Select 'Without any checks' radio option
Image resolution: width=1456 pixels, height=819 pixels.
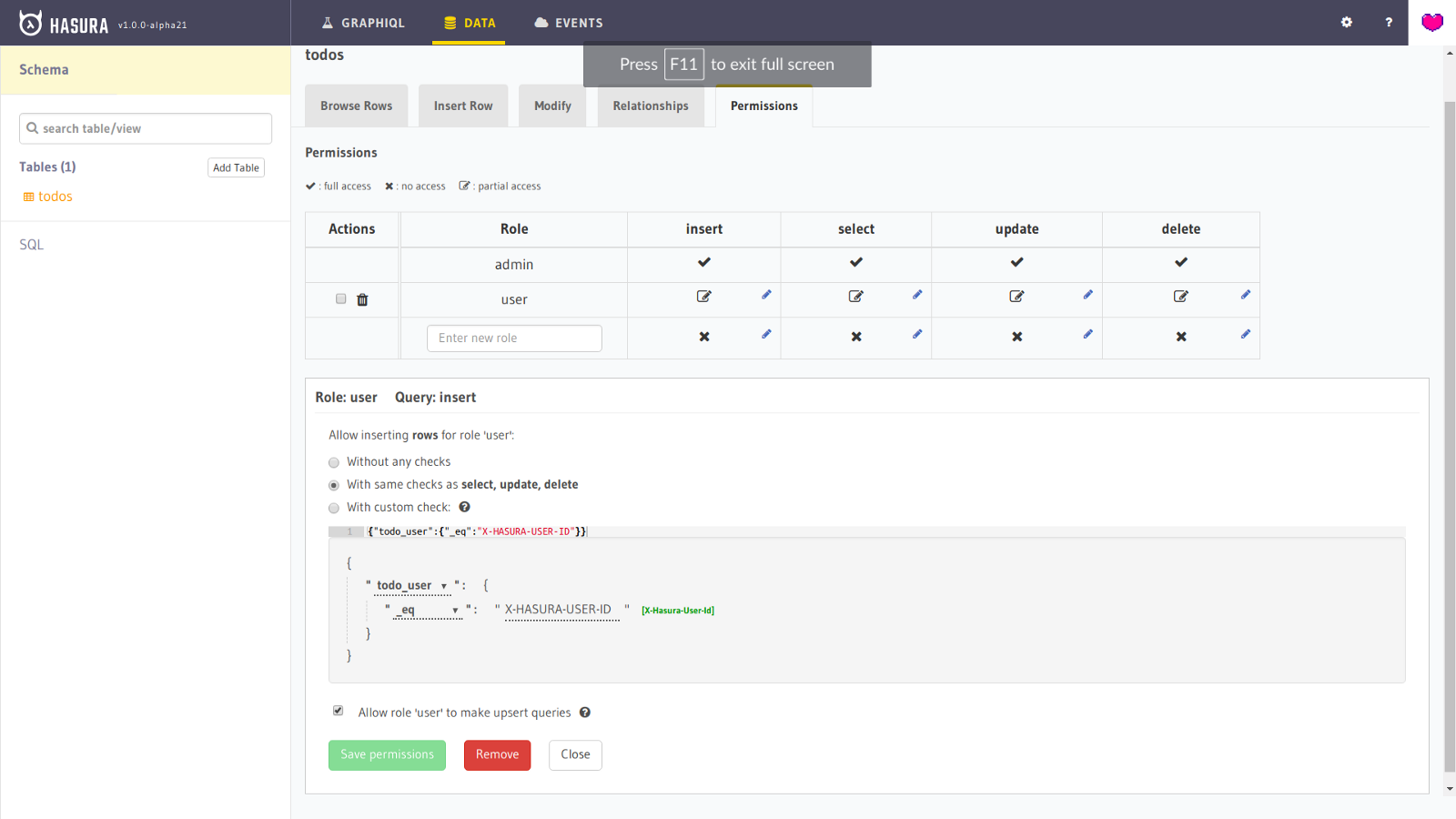[334, 462]
